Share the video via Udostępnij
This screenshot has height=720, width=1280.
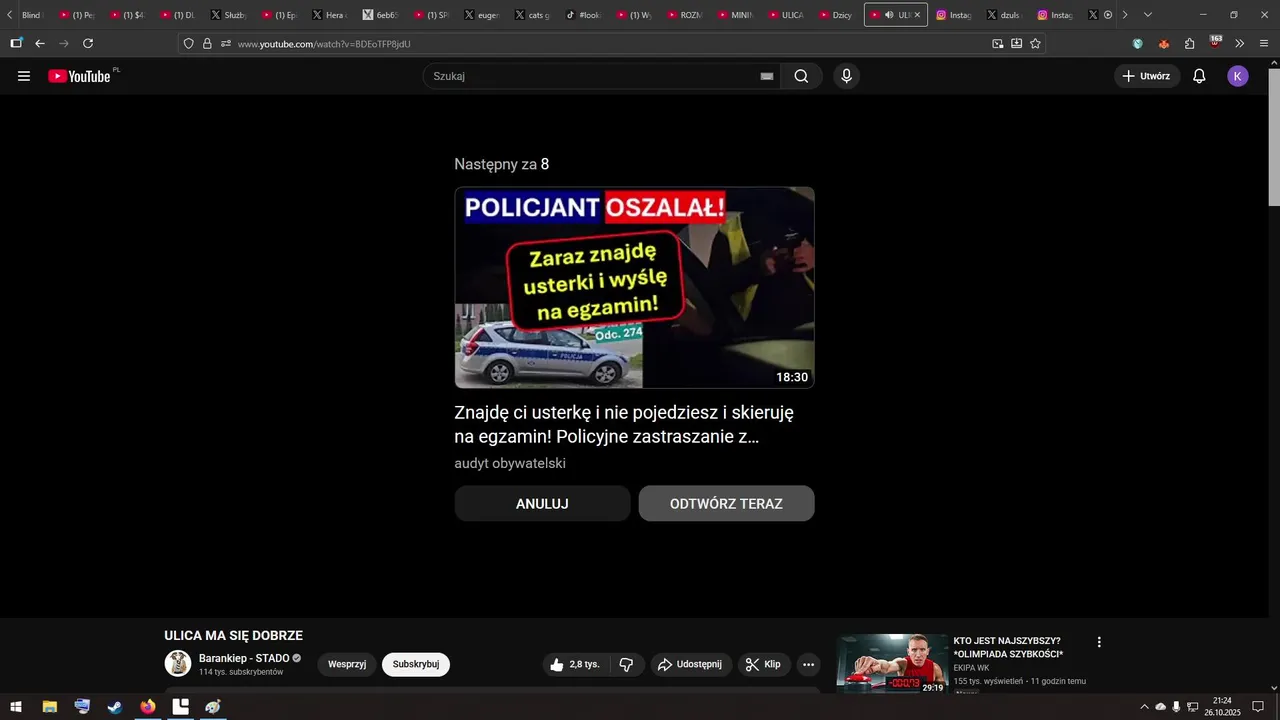pyautogui.click(x=691, y=664)
